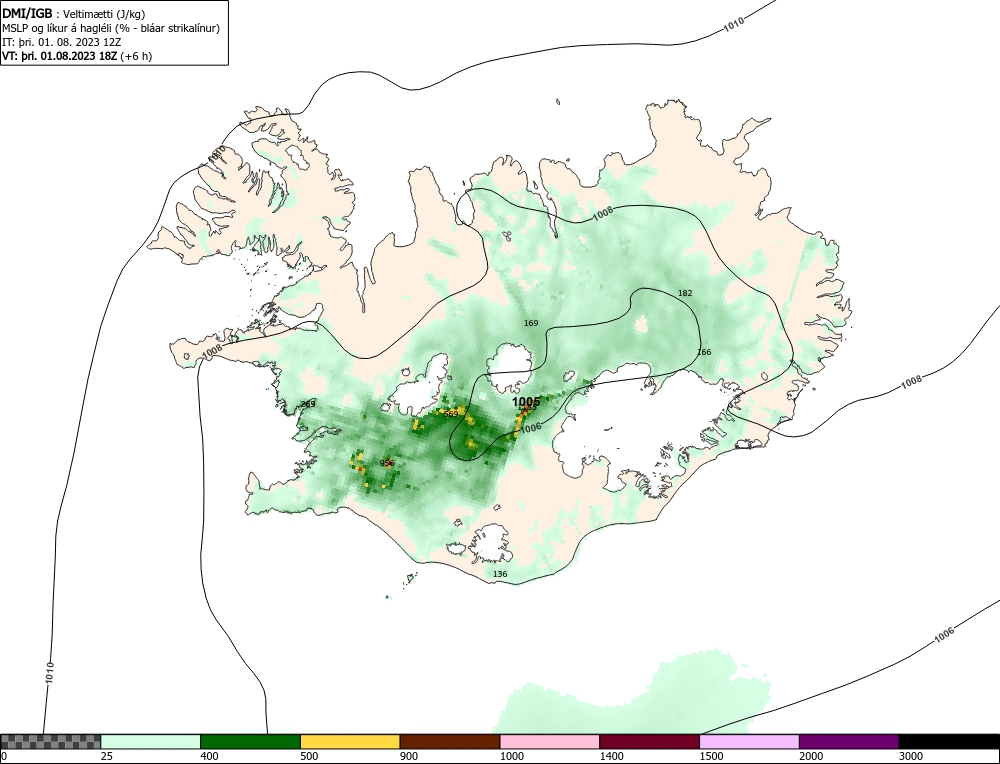Click the '1010' isobar label on lower-left isobar
1000x764 pixels.
50,673
